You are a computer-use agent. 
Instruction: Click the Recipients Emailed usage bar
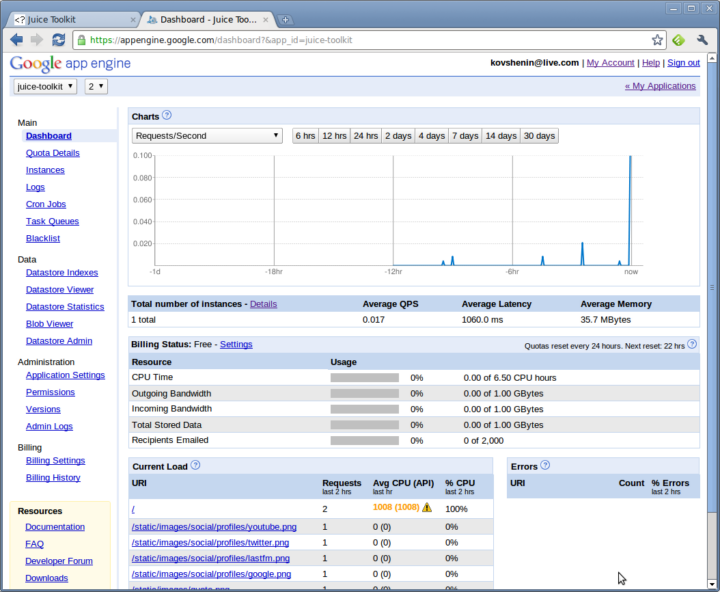pos(365,440)
